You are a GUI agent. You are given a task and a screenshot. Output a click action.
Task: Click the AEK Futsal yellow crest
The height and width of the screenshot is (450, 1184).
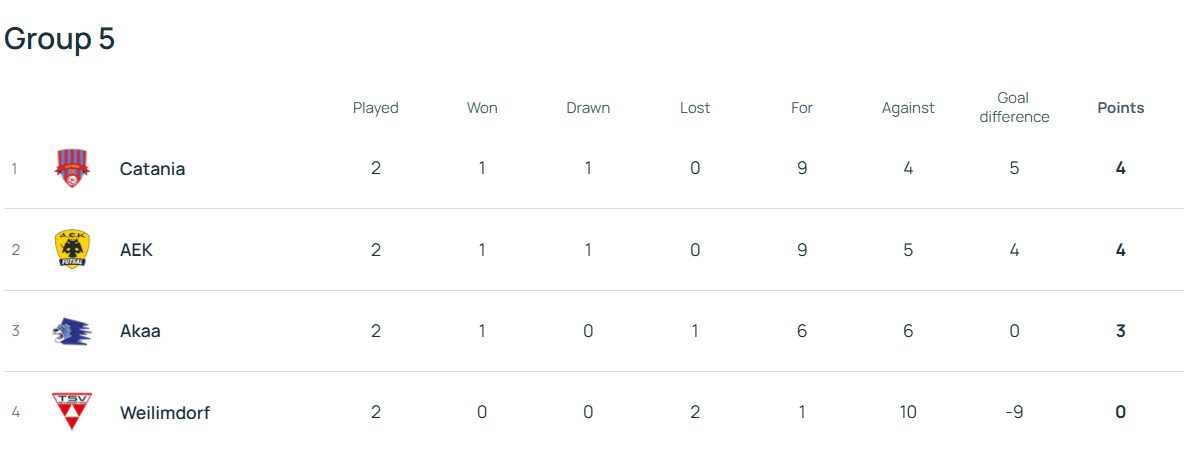(x=71, y=249)
